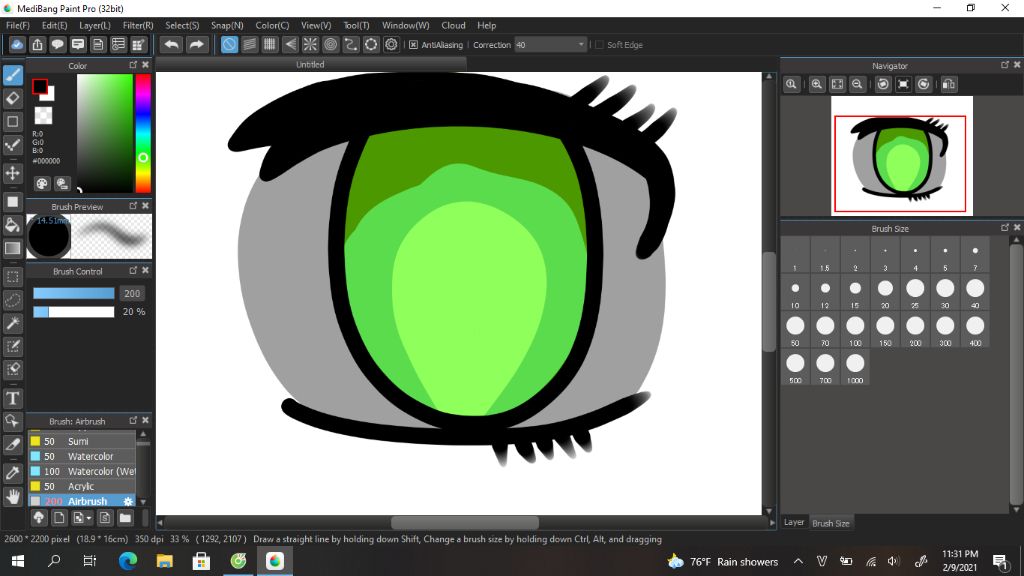
Task: Open the Filter(R) menu
Action: pos(138,25)
